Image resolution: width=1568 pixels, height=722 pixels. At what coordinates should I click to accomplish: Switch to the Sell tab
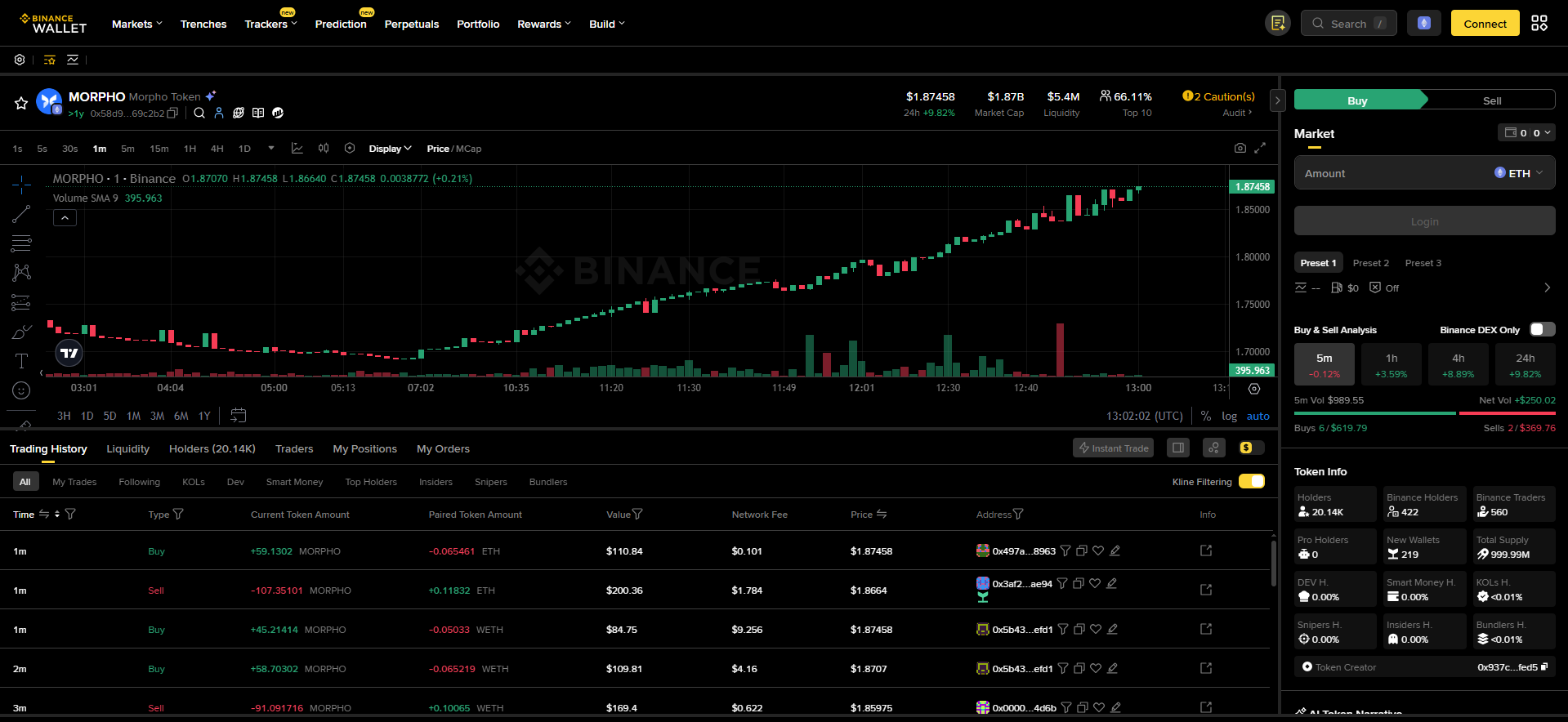1491,100
